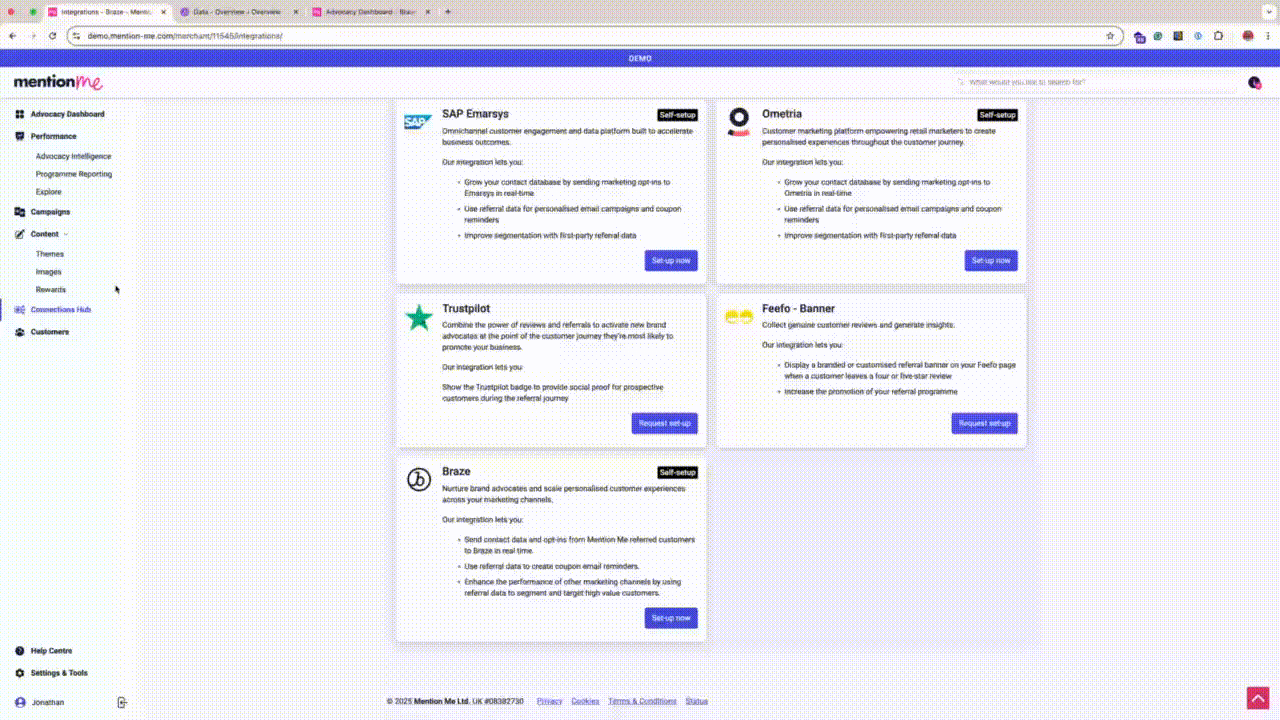
Task: Open the Customers sidebar icon
Action: click(20, 332)
